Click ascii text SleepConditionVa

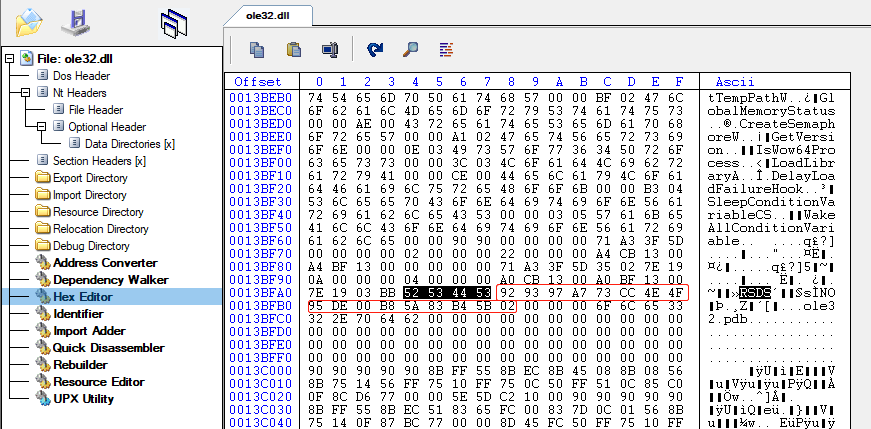[x=771, y=202]
